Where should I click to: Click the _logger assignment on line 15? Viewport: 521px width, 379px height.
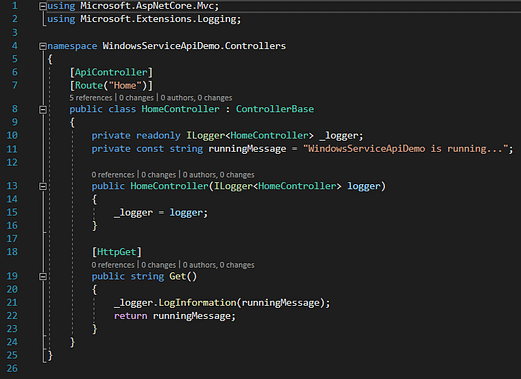click(x=133, y=213)
